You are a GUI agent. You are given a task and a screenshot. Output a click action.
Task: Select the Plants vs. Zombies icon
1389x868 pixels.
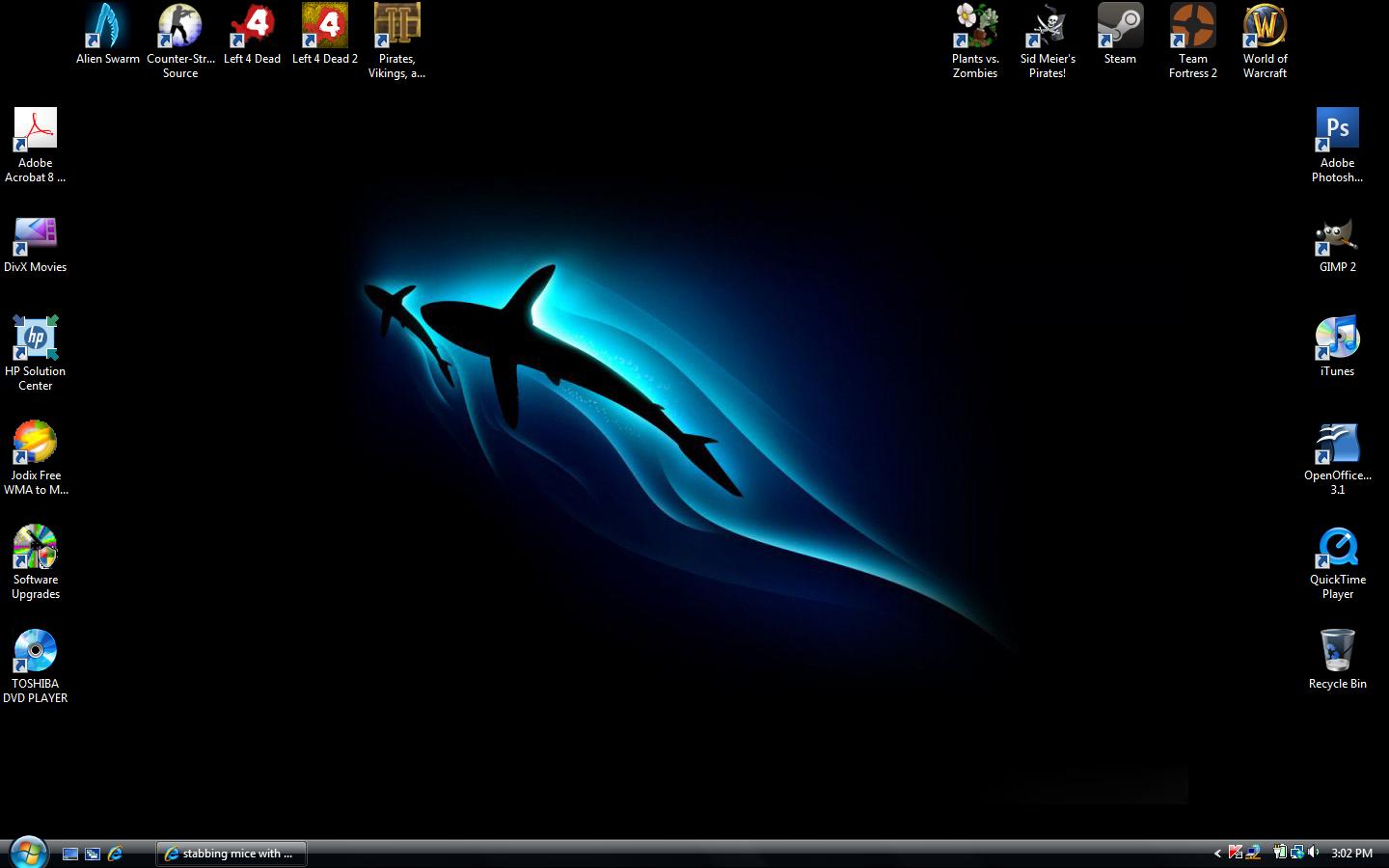coord(975,27)
